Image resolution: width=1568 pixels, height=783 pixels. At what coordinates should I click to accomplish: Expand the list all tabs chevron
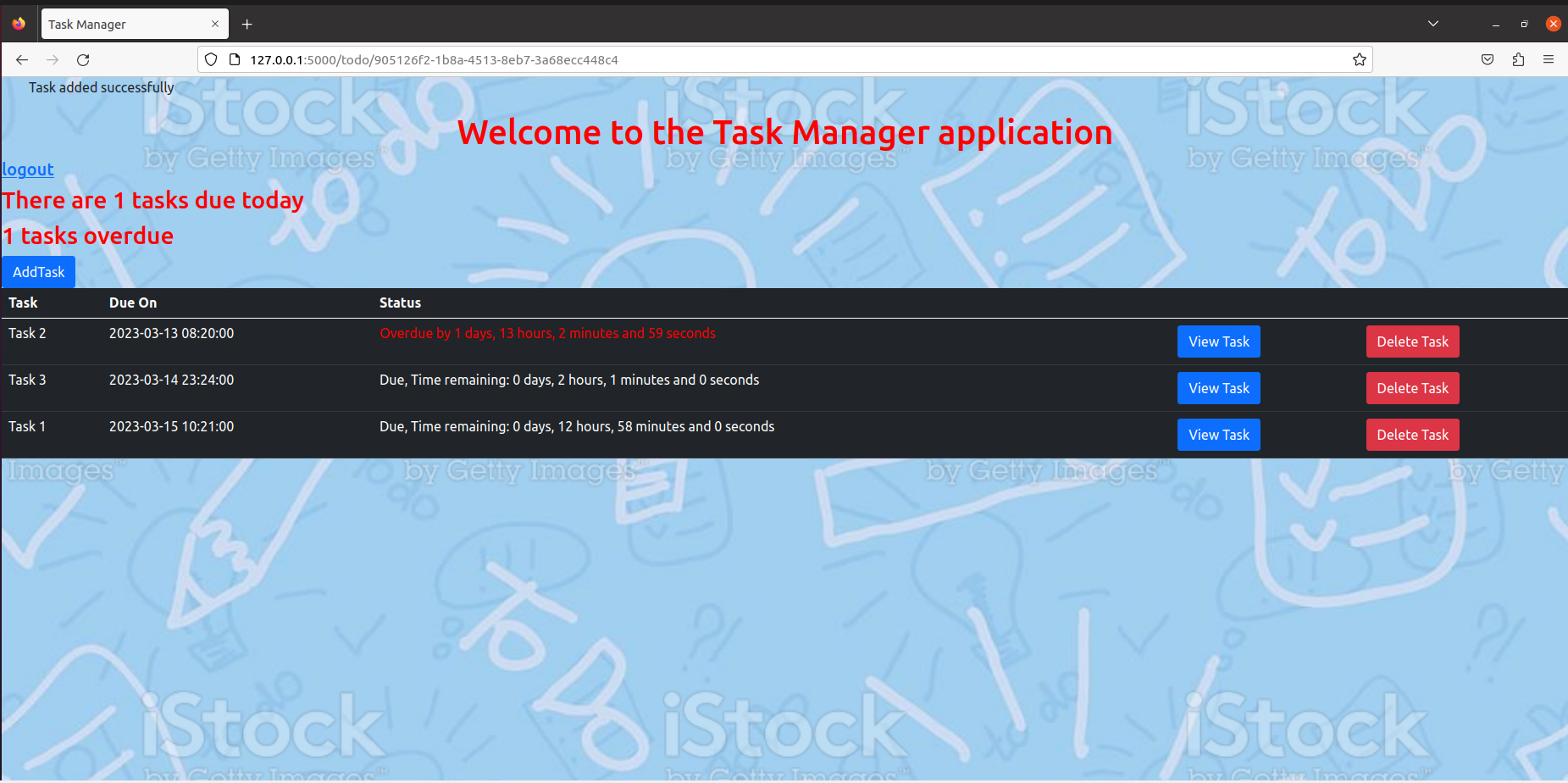coord(1432,24)
